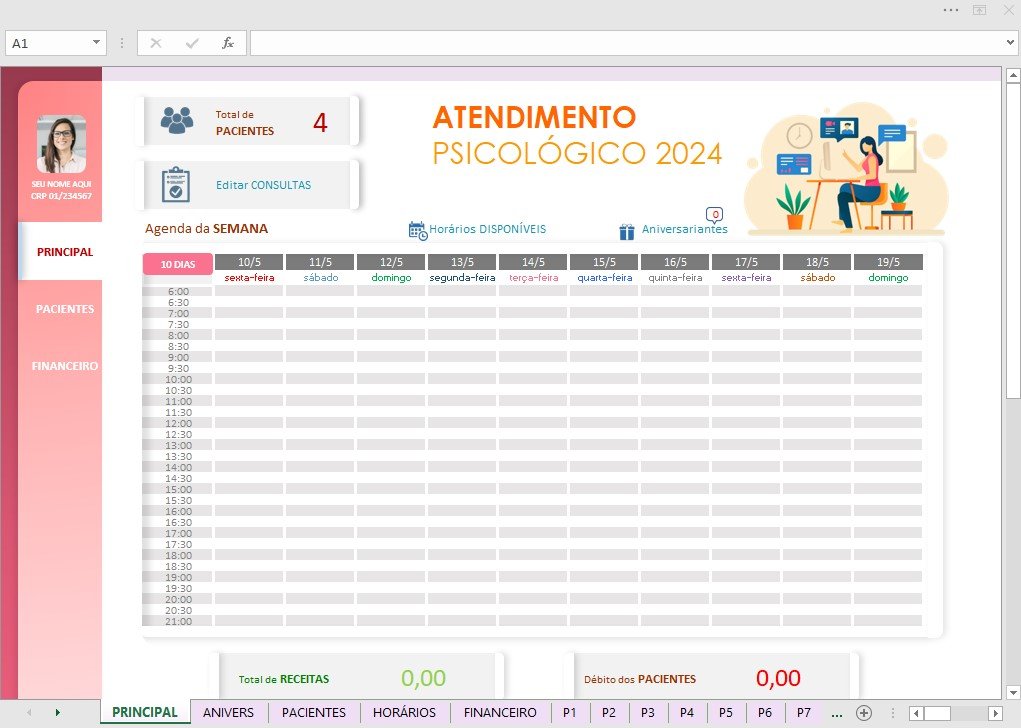Click the horizontal sheet scrollbar thumb

point(937,713)
